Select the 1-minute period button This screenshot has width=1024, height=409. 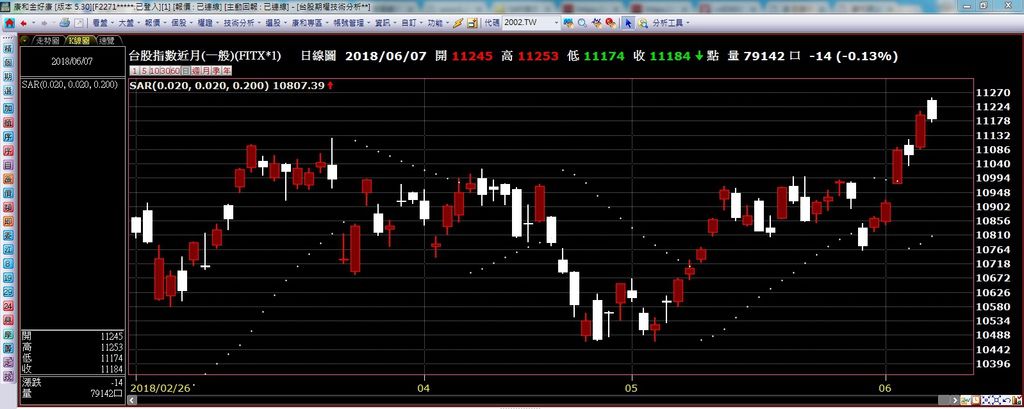click(x=134, y=70)
